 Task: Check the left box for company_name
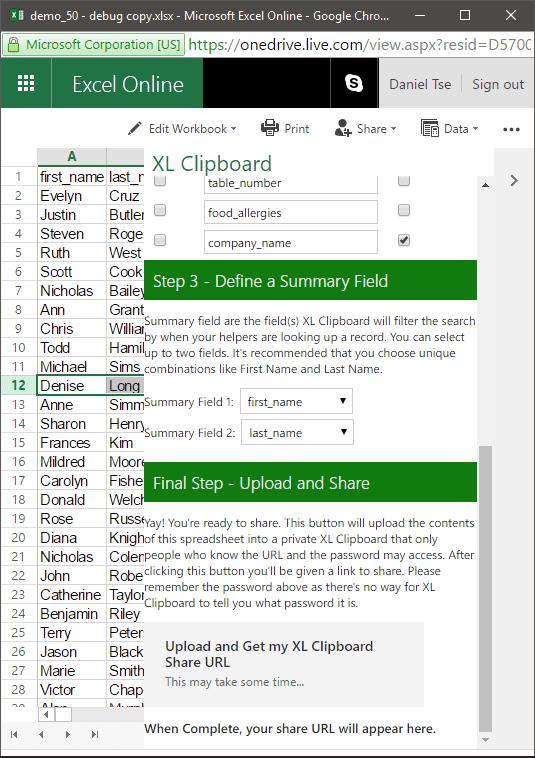(159, 240)
